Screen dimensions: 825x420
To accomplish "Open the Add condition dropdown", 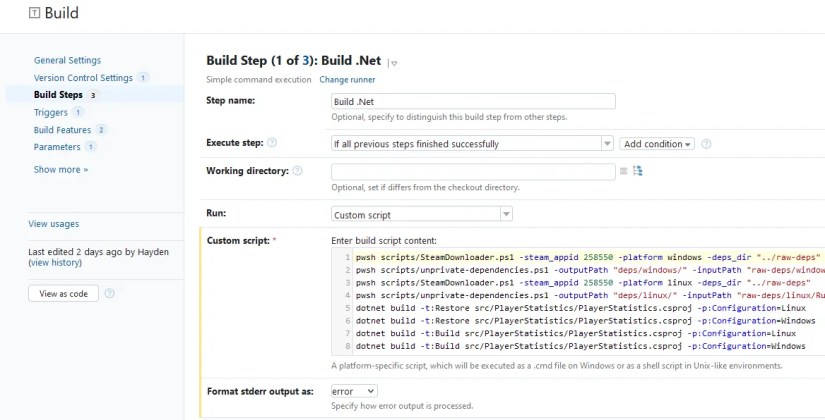I will click(656, 144).
